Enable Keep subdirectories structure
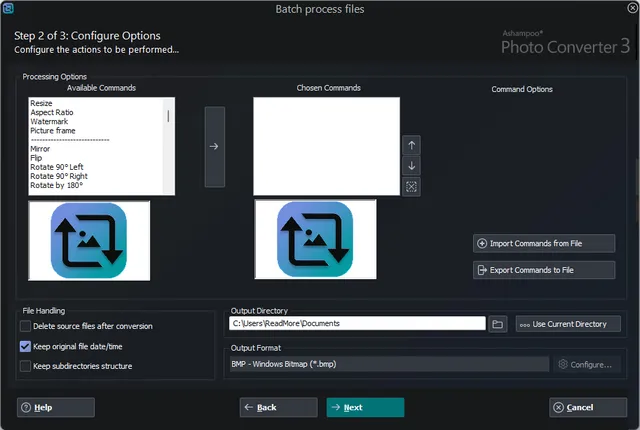The height and width of the screenshot is (430, 640). [25, 366]
